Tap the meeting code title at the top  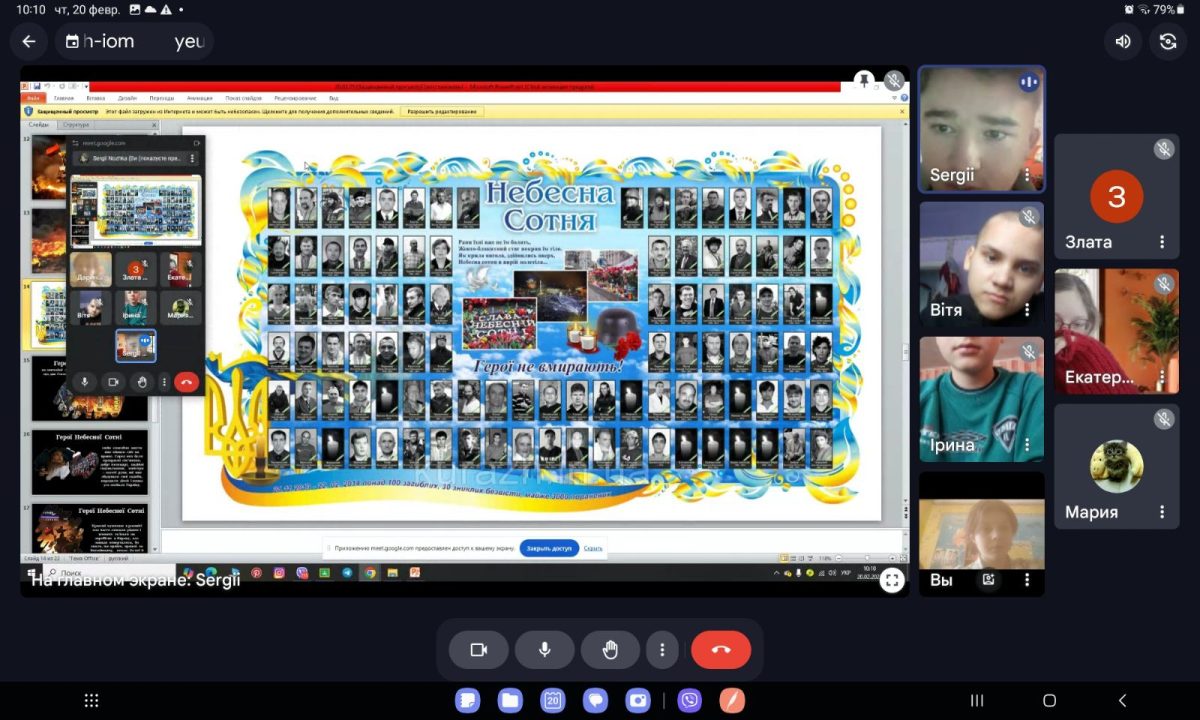[x=135, y=42]
